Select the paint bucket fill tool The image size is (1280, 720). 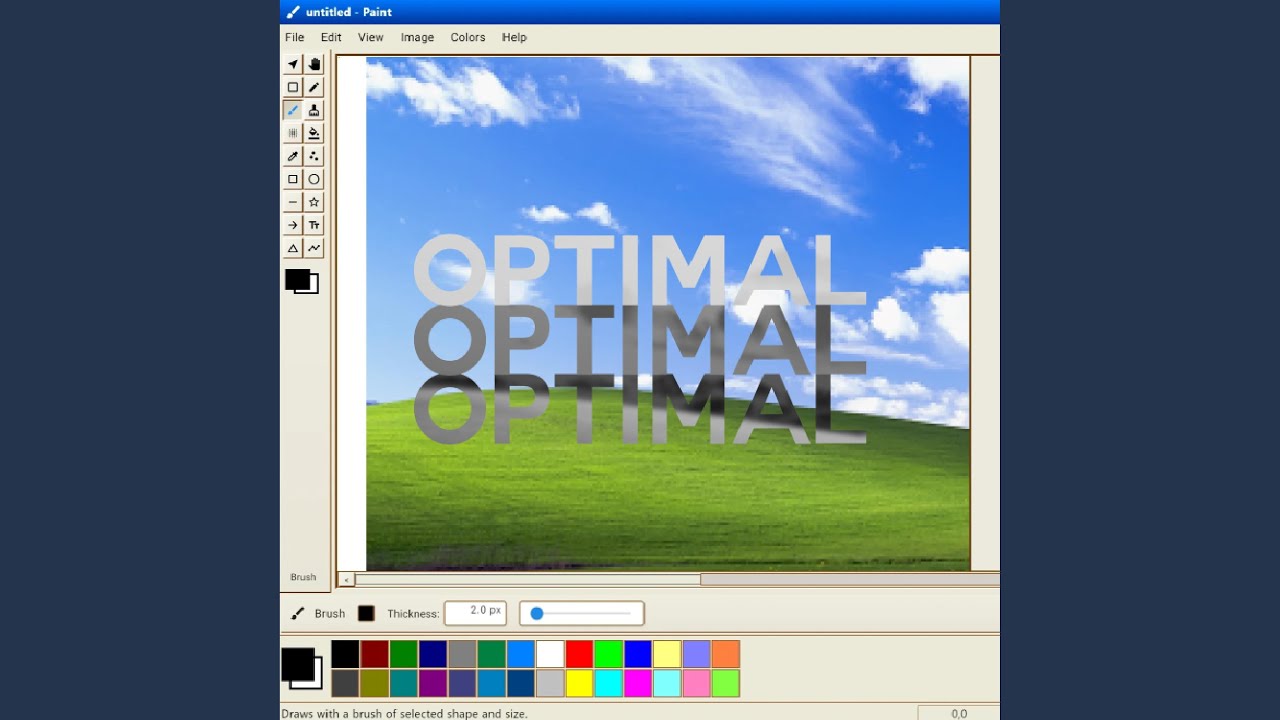click(314, 133)
